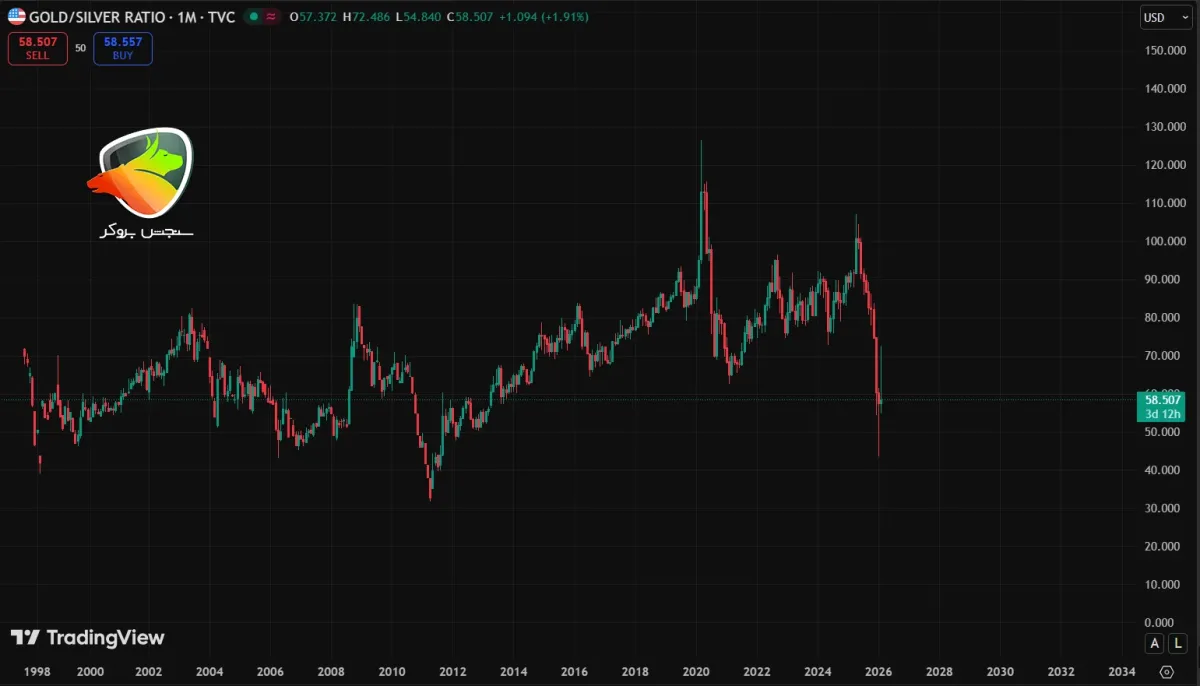The width and height of the screenshot is (1200, 686).
Task: Click the 2006 time axis label
Action: point(270,672)
